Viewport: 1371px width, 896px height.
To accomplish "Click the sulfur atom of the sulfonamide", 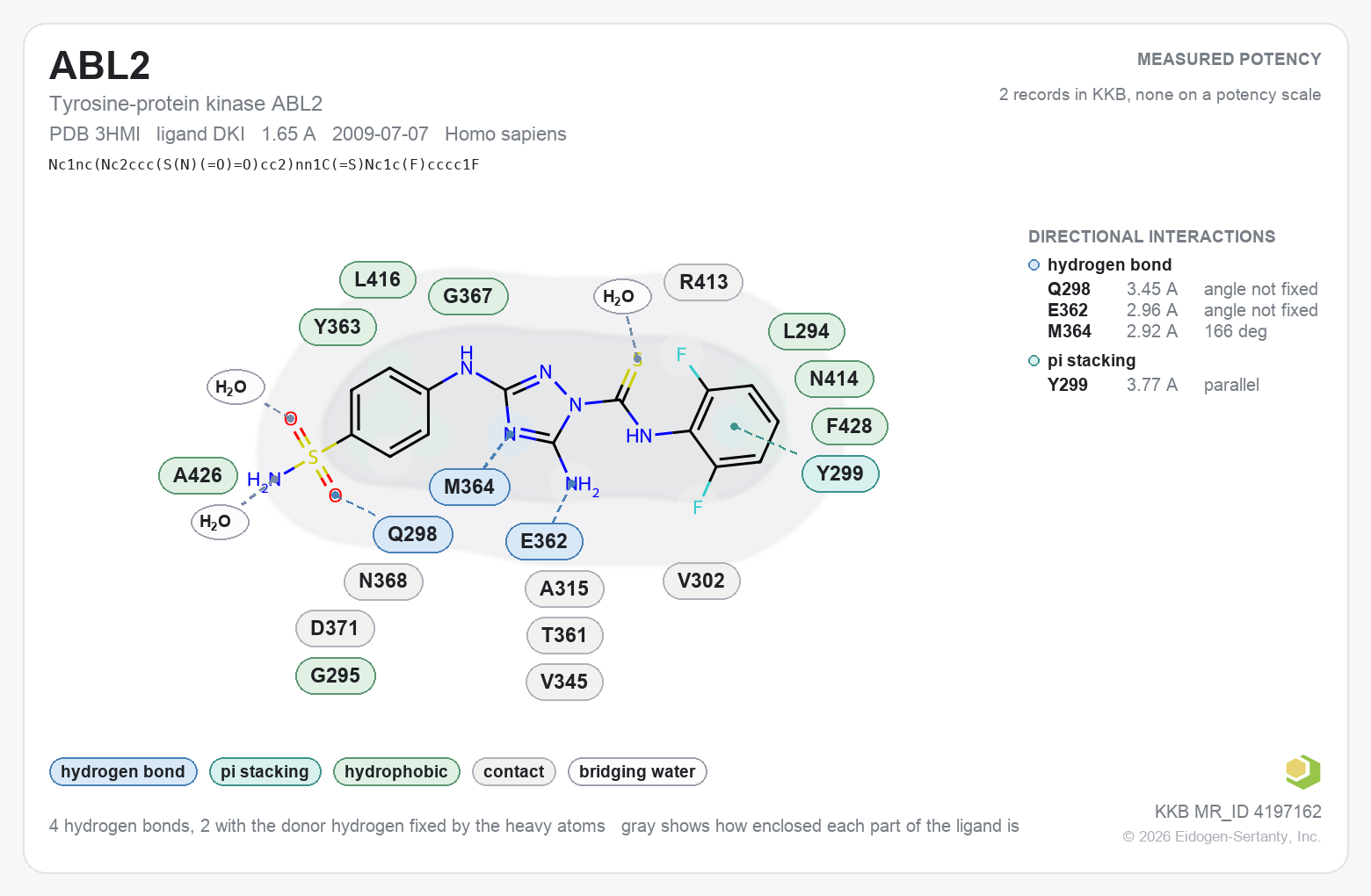I will click(x=313, y=458).
